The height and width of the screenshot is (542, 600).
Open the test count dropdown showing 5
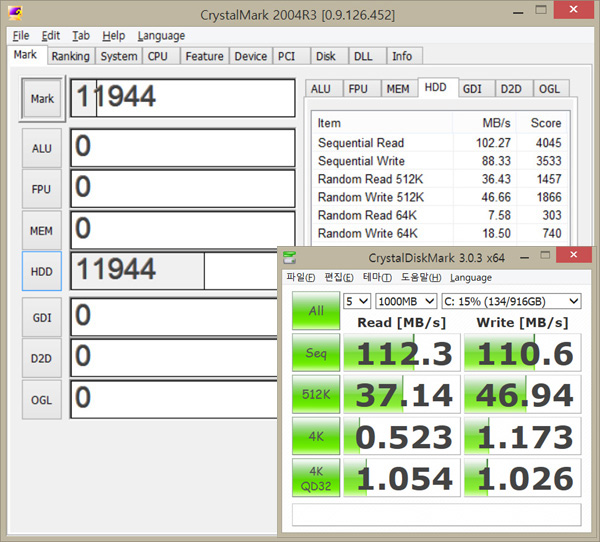357,301
